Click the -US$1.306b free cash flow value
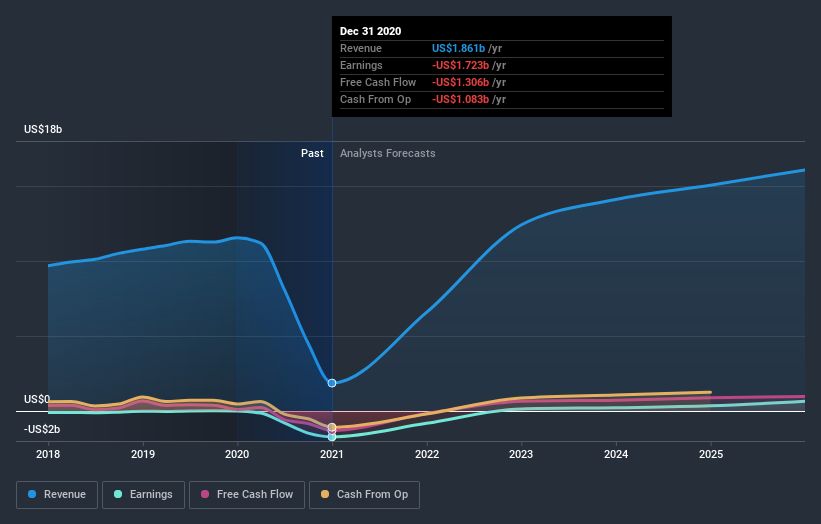Image resolution: width=821 pixels, height=524 pixels. click(x=460, y=82)
